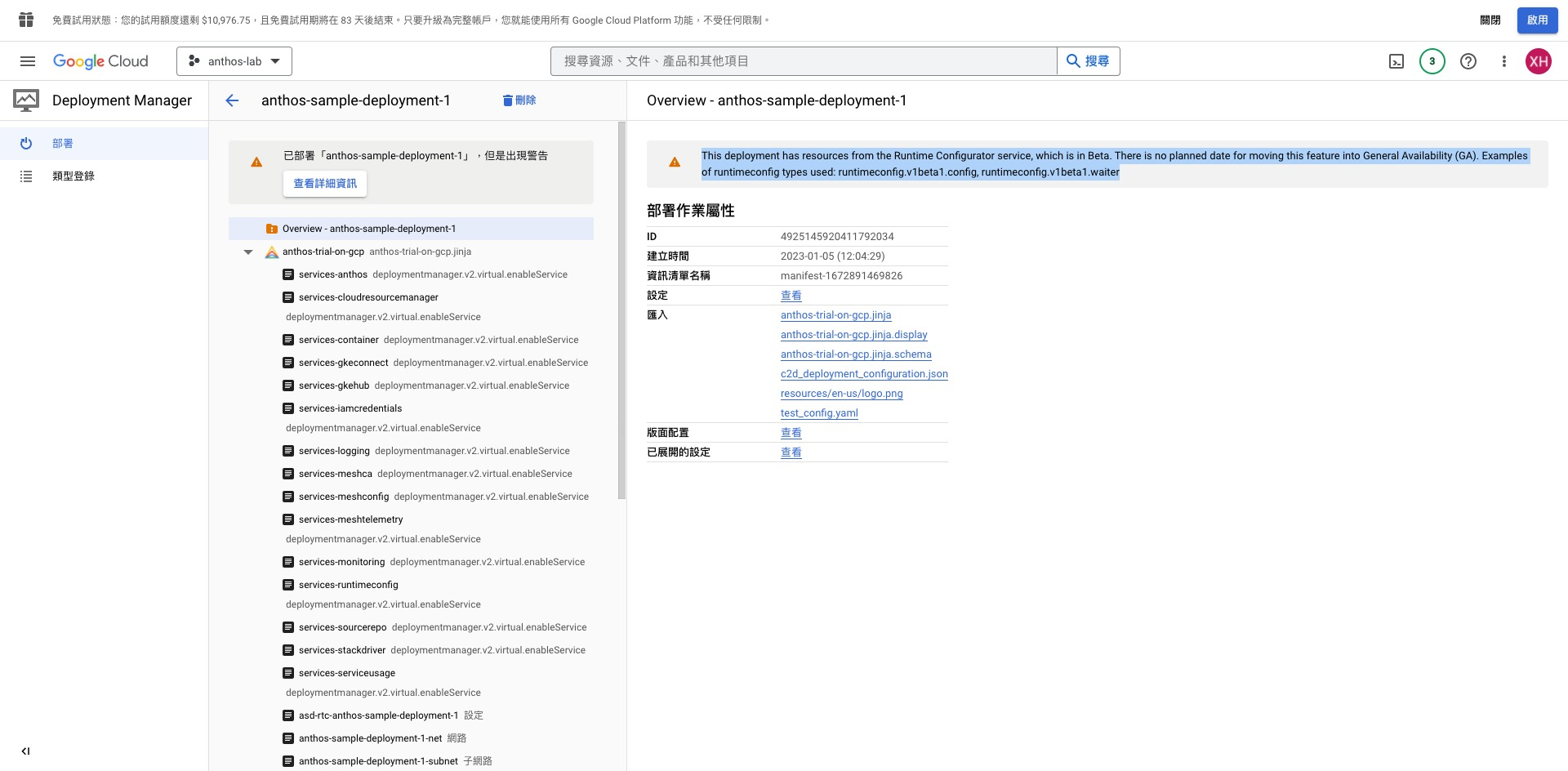The image size is (1568, 771).
Task: Open the main navigation hamburger menu
Action: [28, 61]
